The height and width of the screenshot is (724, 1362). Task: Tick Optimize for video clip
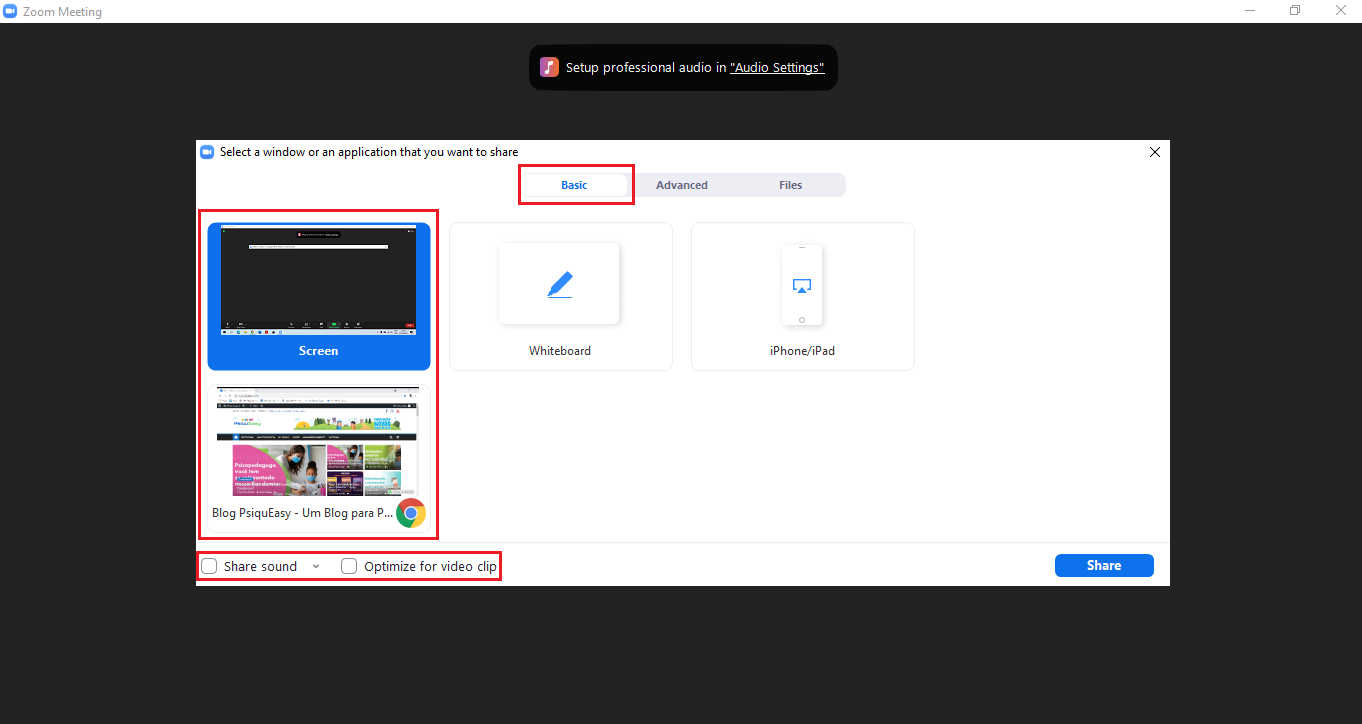[349, 566]
